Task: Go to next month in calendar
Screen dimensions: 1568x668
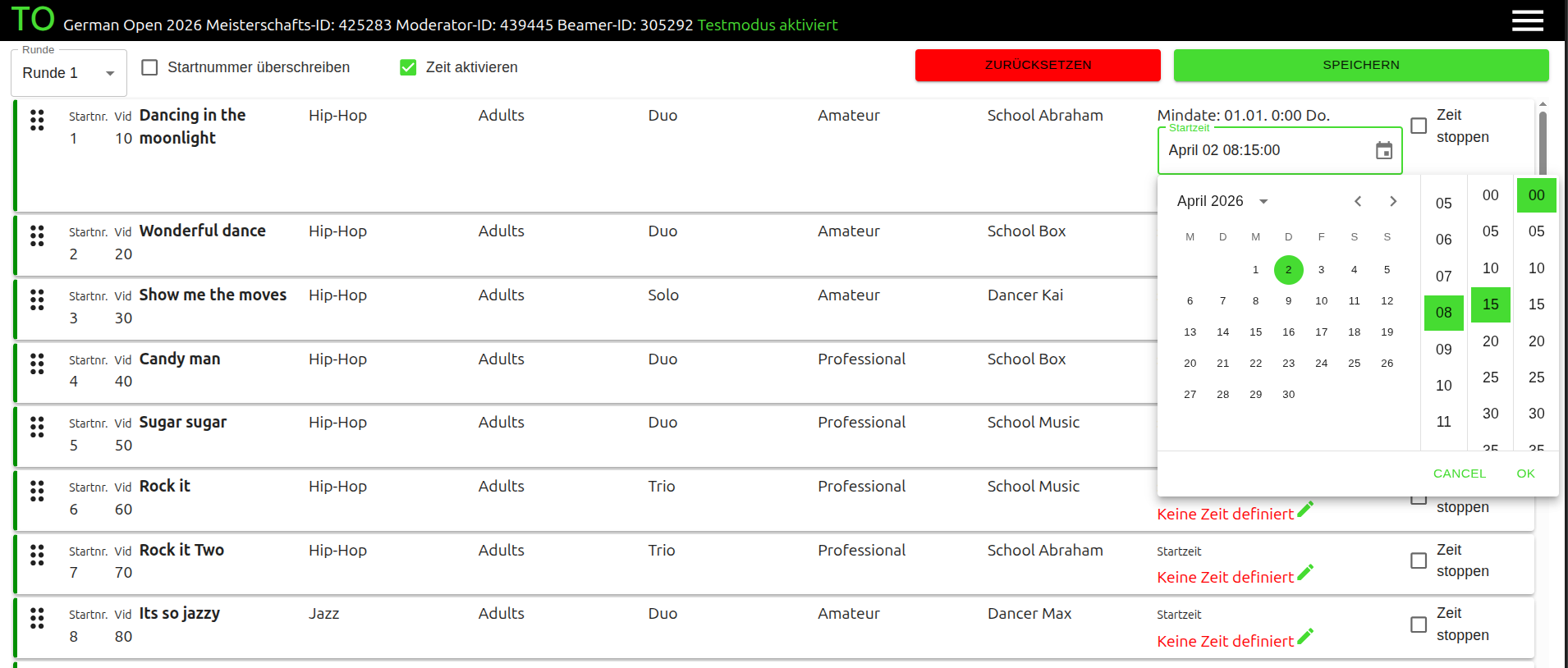Action: [x=1393, y=201]
